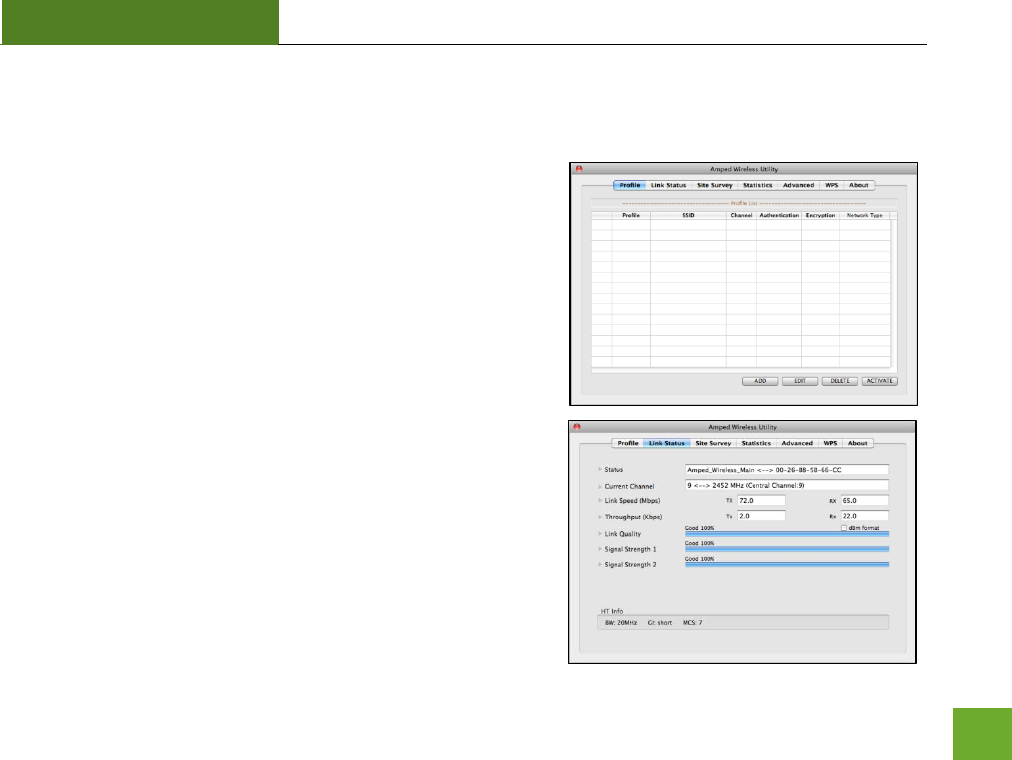Image resolution: width=1012 pixels, height=760 pixels.
Task: Click the Status field showing Amped_Wireless_Main
Action: click(787, 470)
